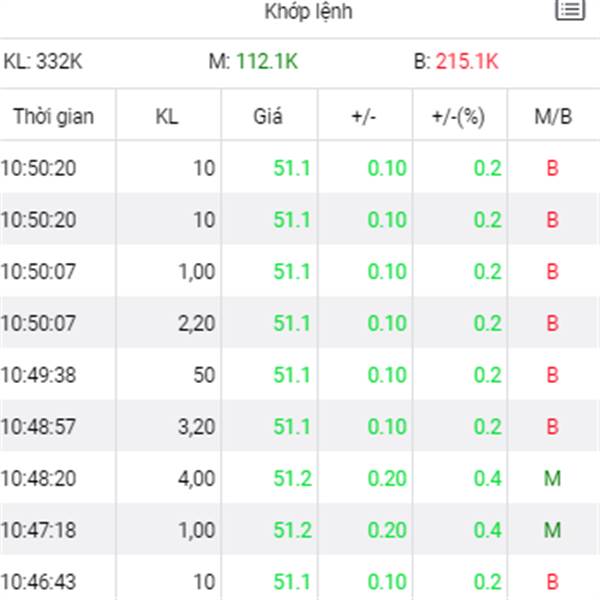Screen dimensions: 600x600
Task: Click the Khớp lệnh panel title
Action: [308, 11]
